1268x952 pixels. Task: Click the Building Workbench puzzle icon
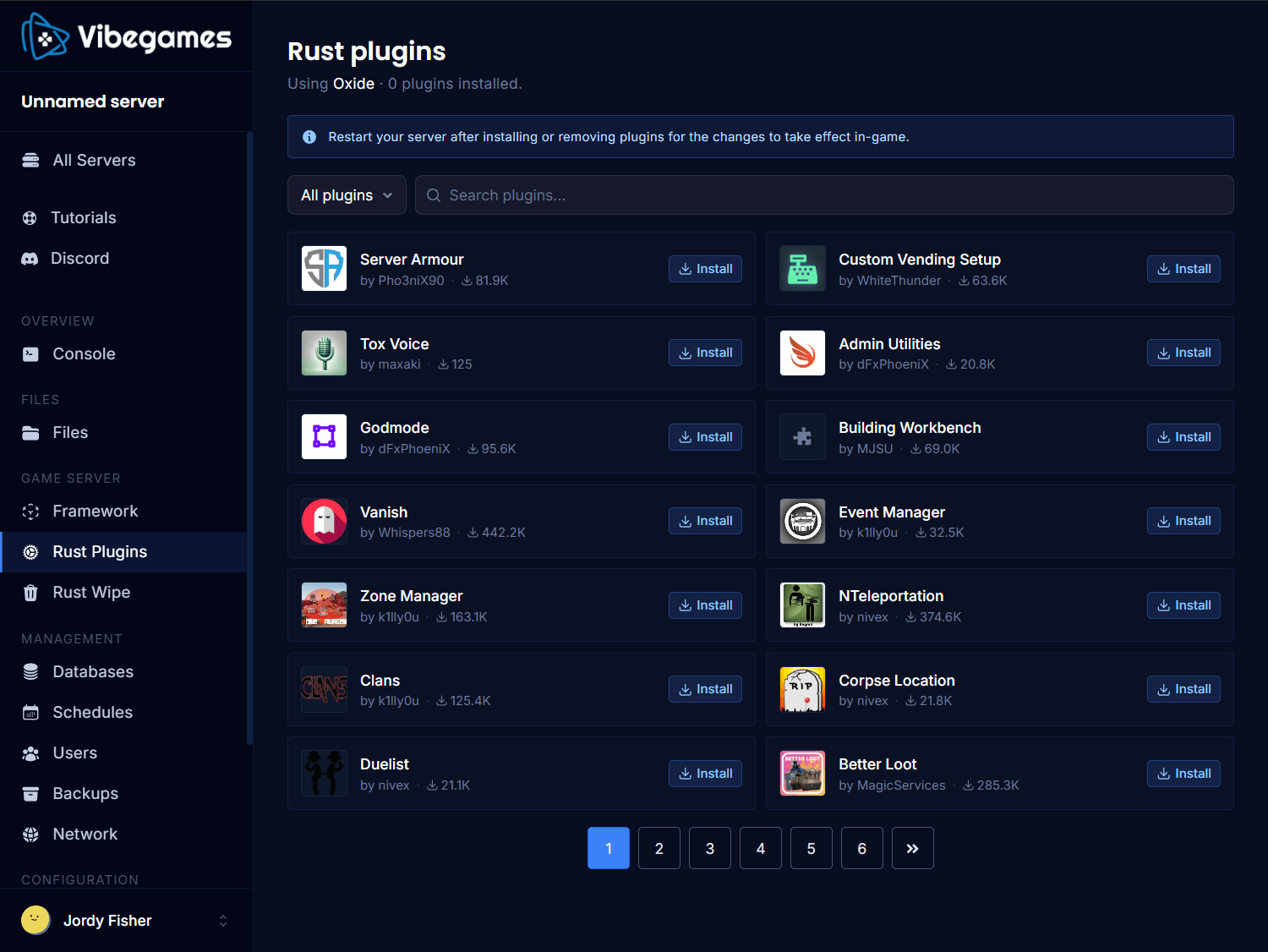pyautogui.click(x=802, y=436)
